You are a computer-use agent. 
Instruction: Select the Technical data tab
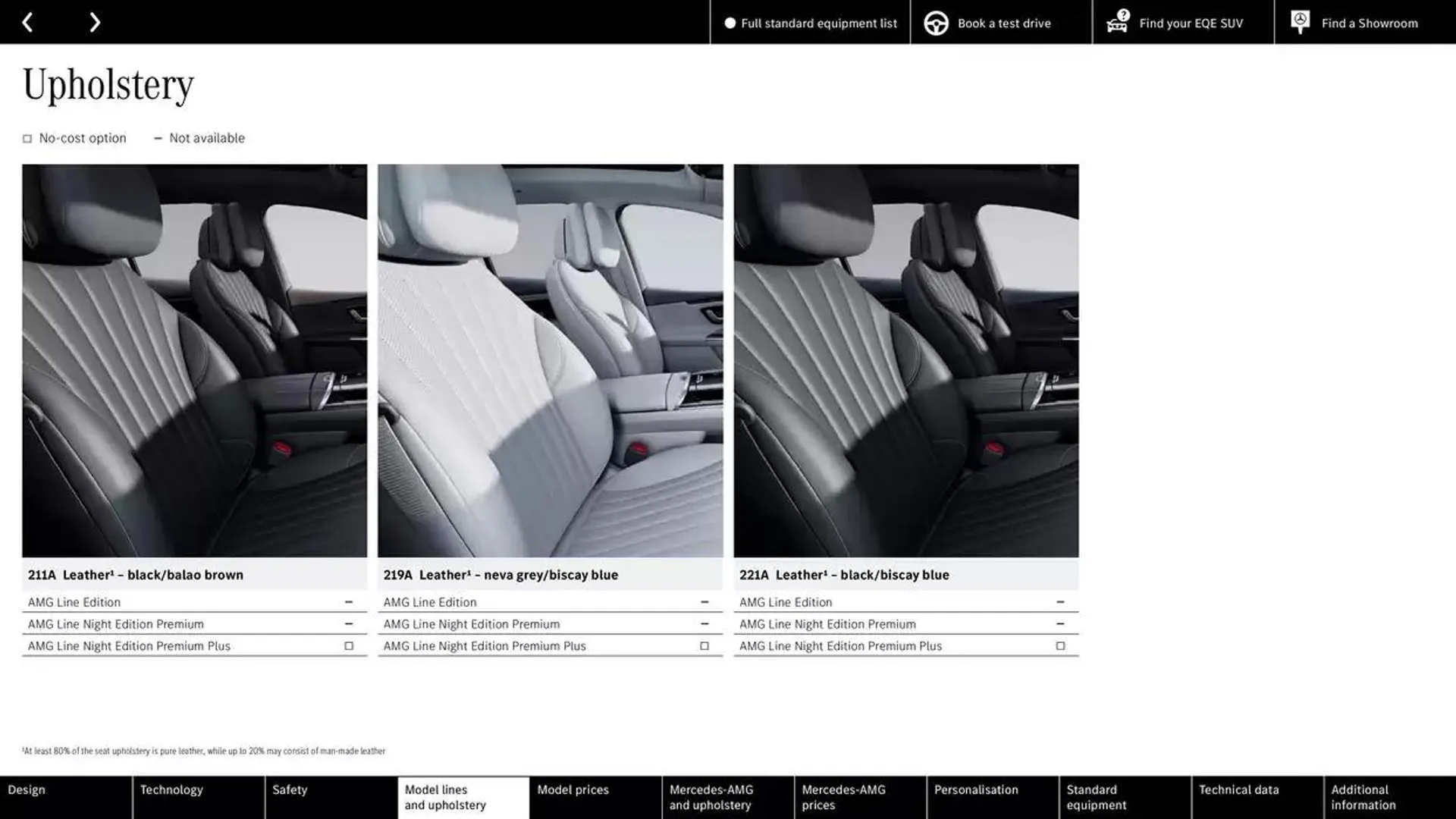[x=1238, y=797]
